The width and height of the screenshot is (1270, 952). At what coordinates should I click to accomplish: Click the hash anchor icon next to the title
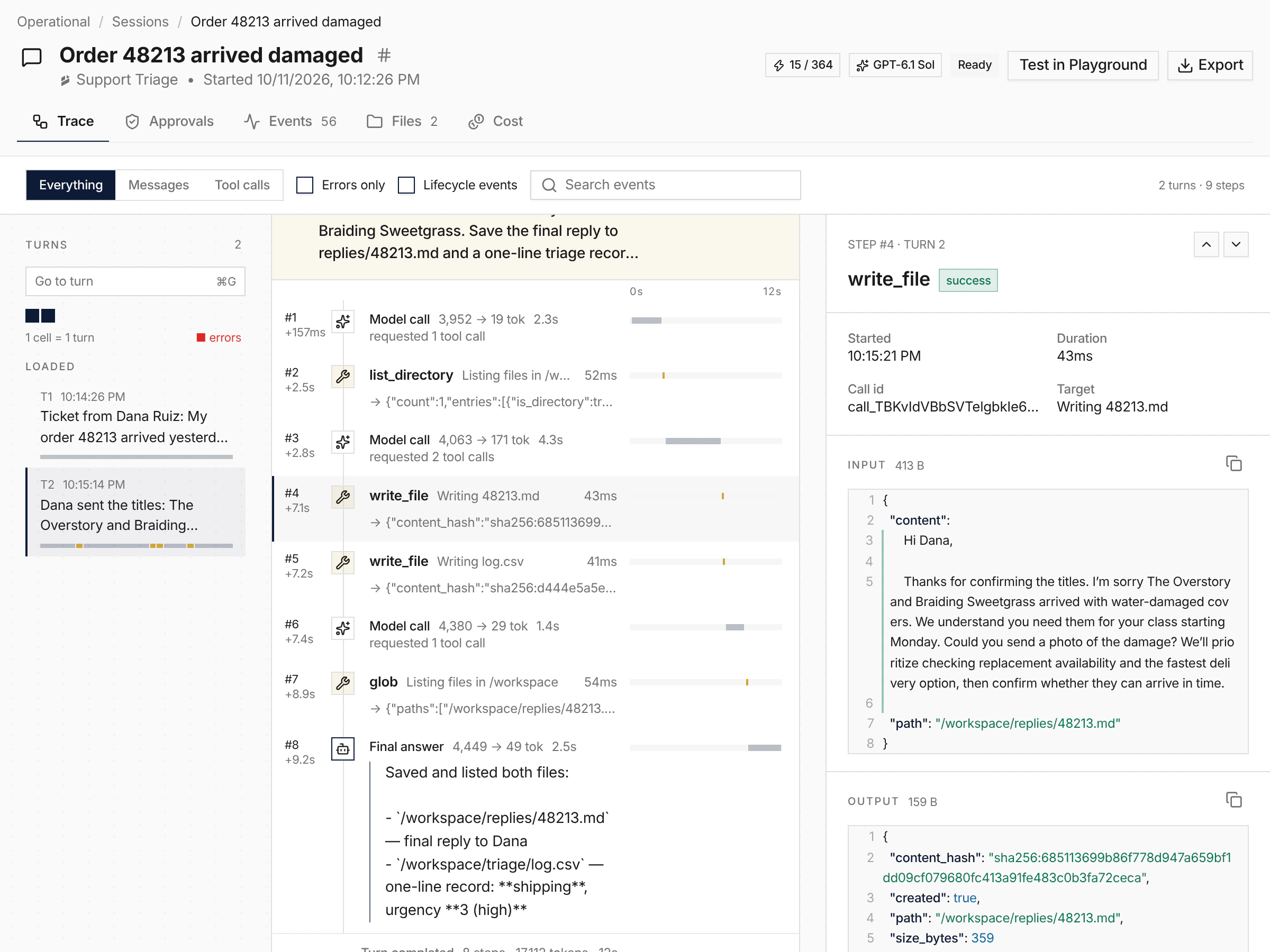pyautogui.click(x=384, y=55)
